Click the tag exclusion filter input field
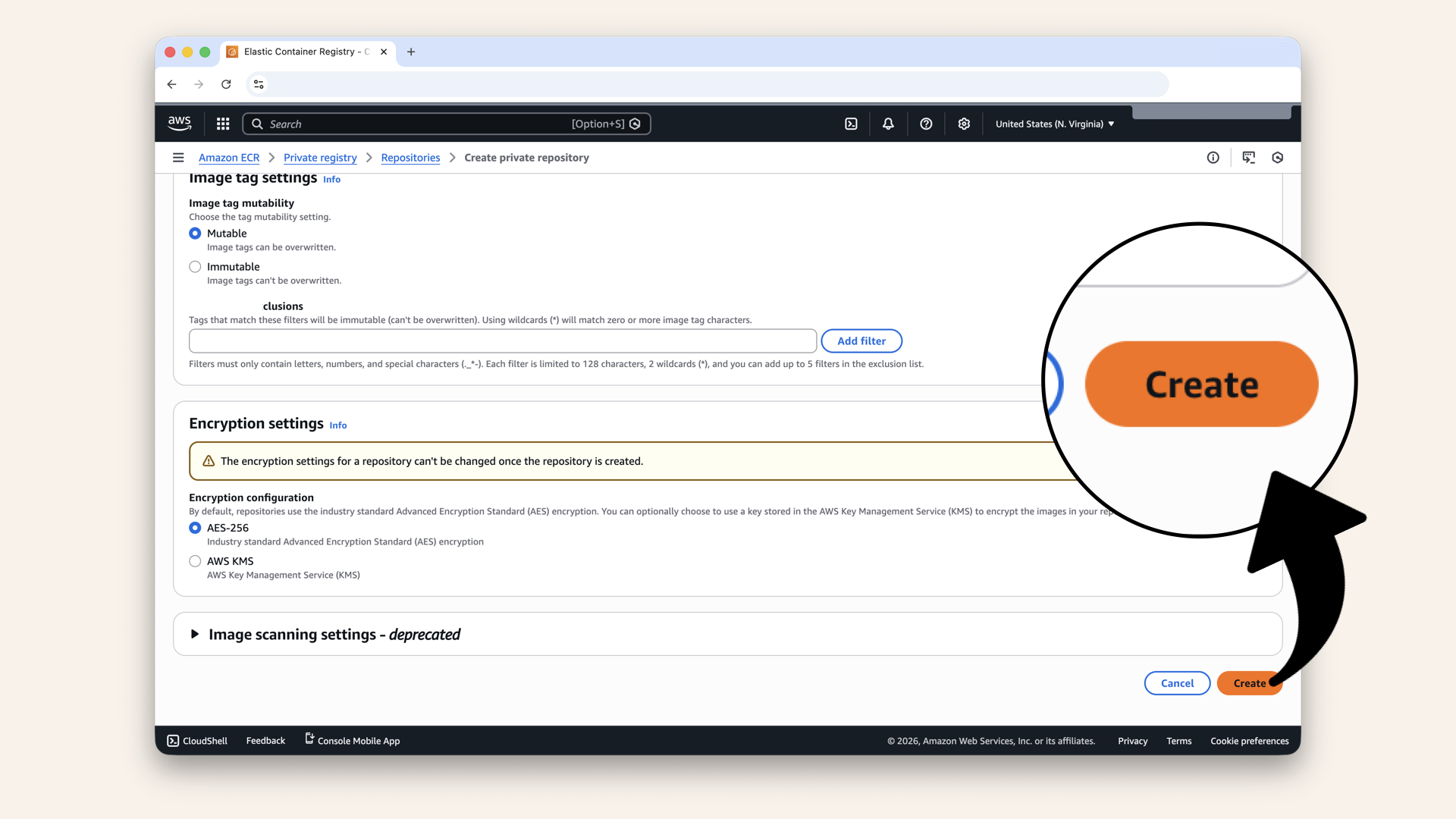Screen dimensions: 1456x819 click(x=502, y=341)
